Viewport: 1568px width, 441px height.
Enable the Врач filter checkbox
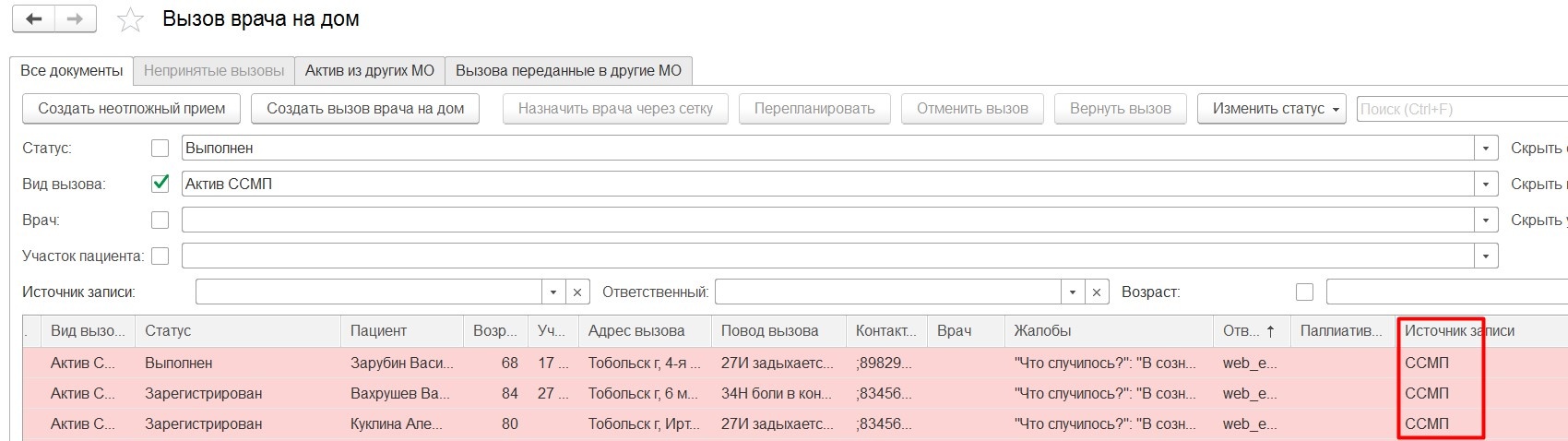coord(160,220)
